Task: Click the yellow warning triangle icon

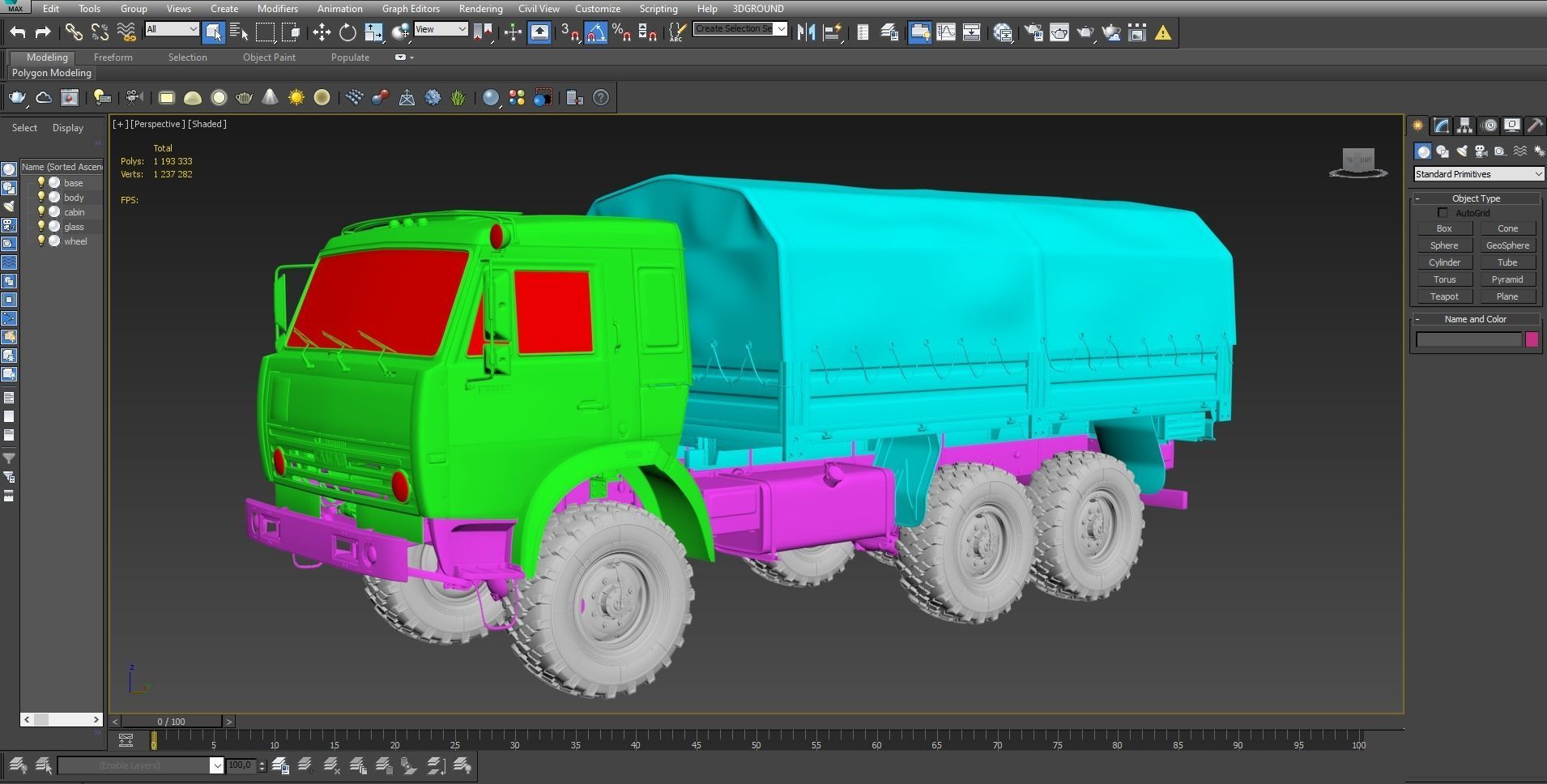Action: pos(1163,33)
